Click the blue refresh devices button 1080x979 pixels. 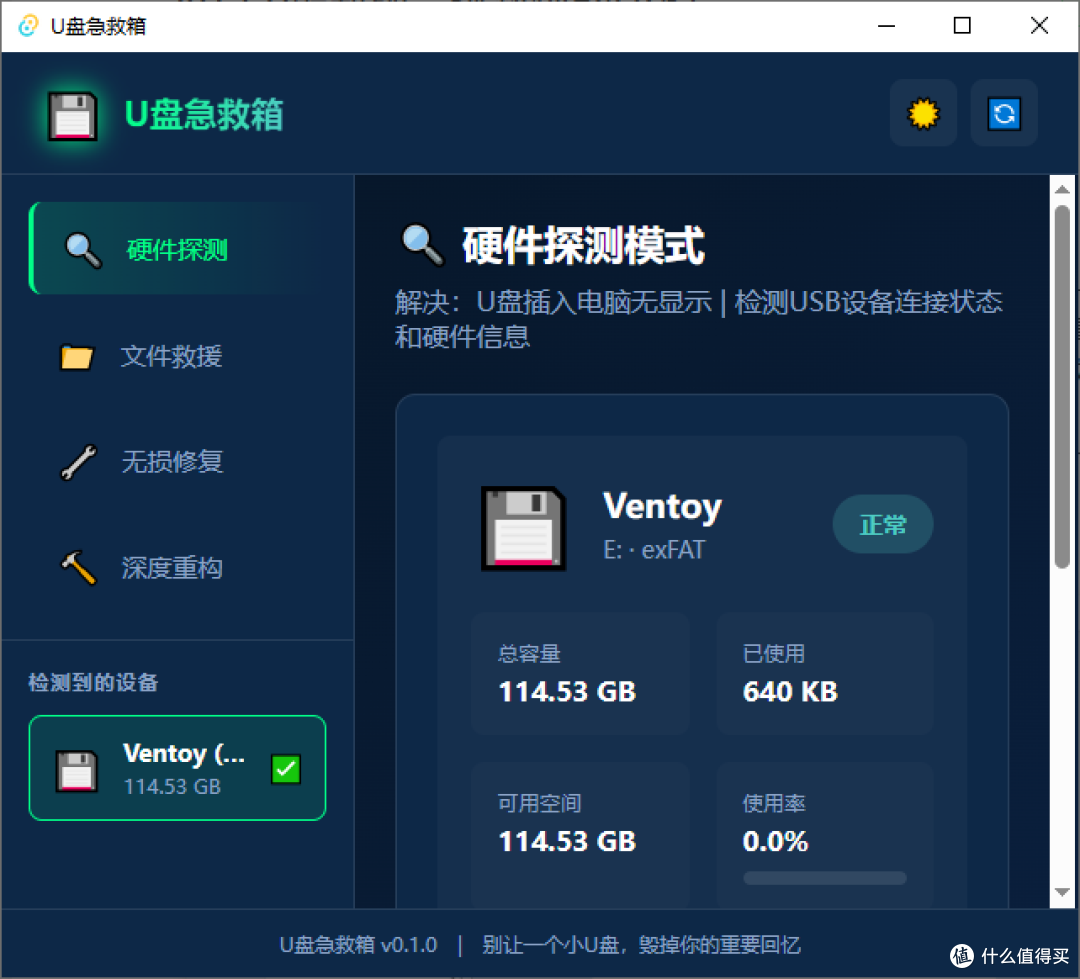pyautogui.click(x=1004, y=113)
